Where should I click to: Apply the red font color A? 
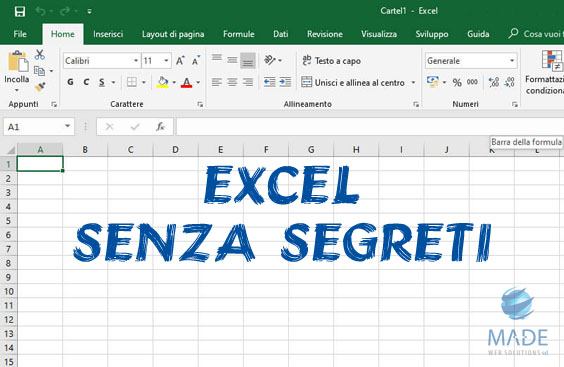pos(186,82)
